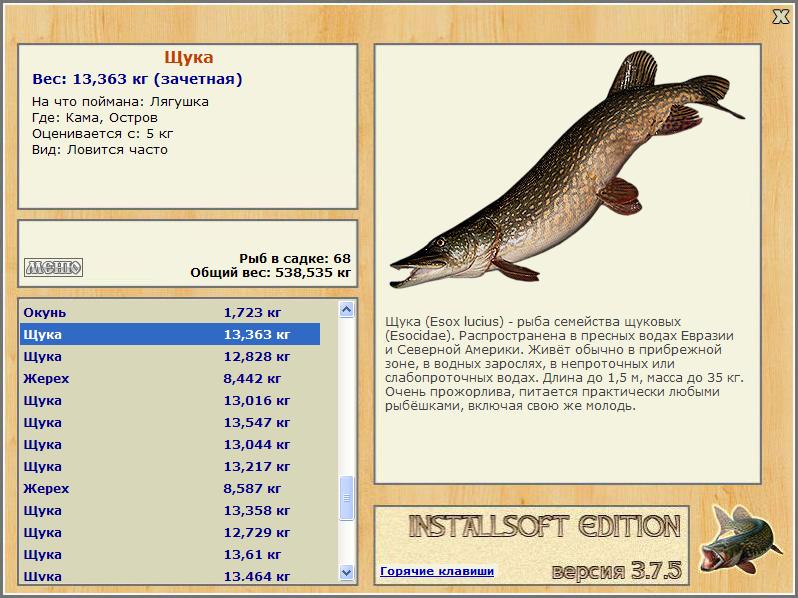Click the Вес: 13,363 кг (зачетная) line
Viewport: 798px width, 598px height.
point(137,79)
